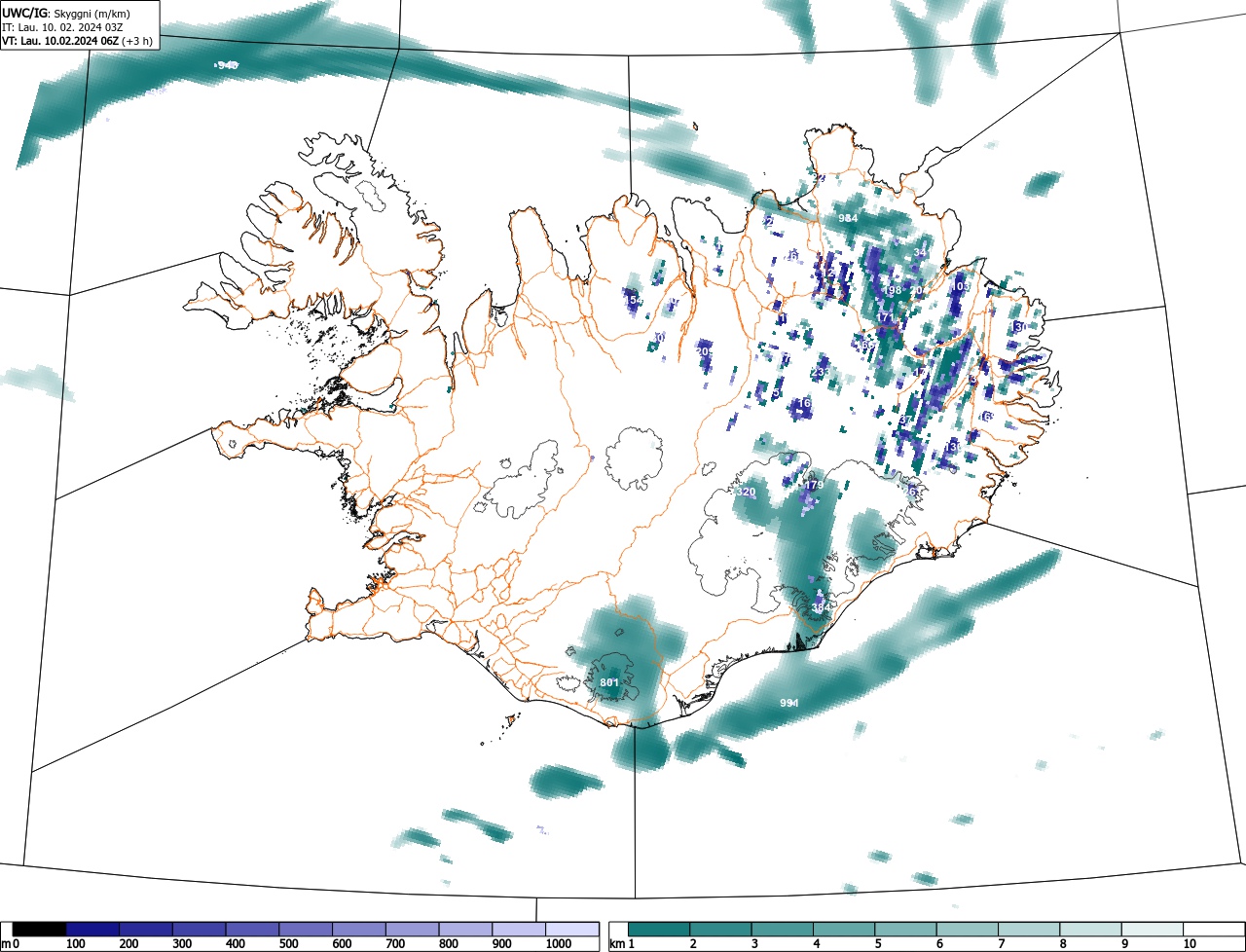This screenshot has width=1246, height=952.
Task: Select the 100–200 m dark blue legend swatch
Action: pyautogui.click(x=92, y=930)
